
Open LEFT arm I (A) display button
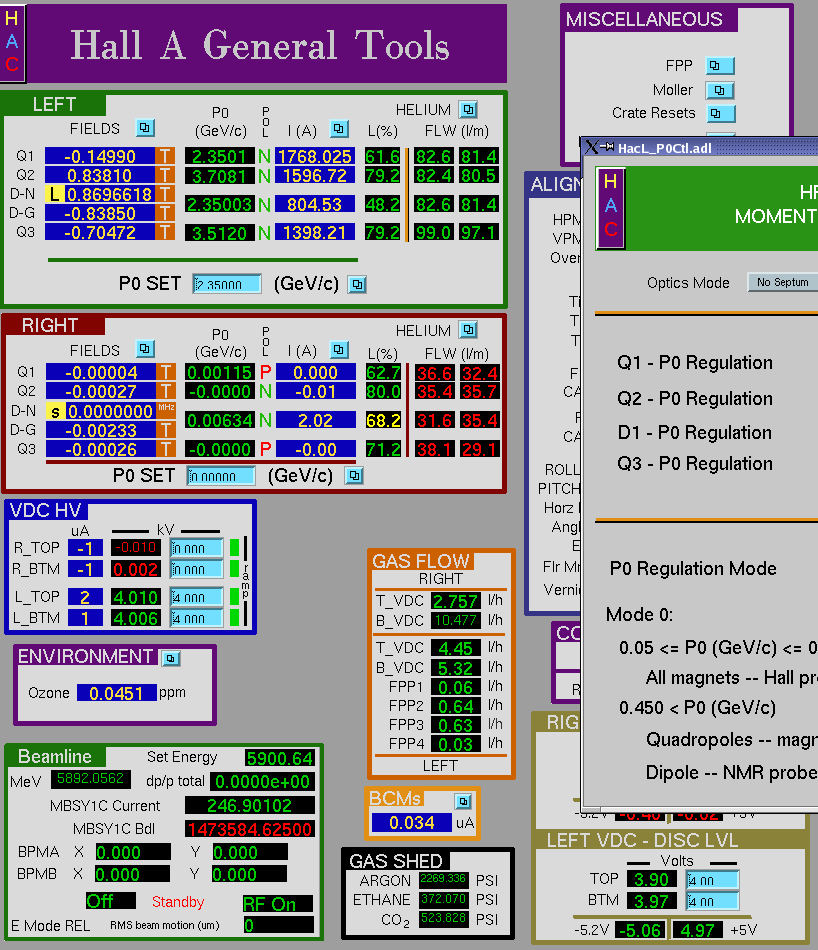point(339,128)
